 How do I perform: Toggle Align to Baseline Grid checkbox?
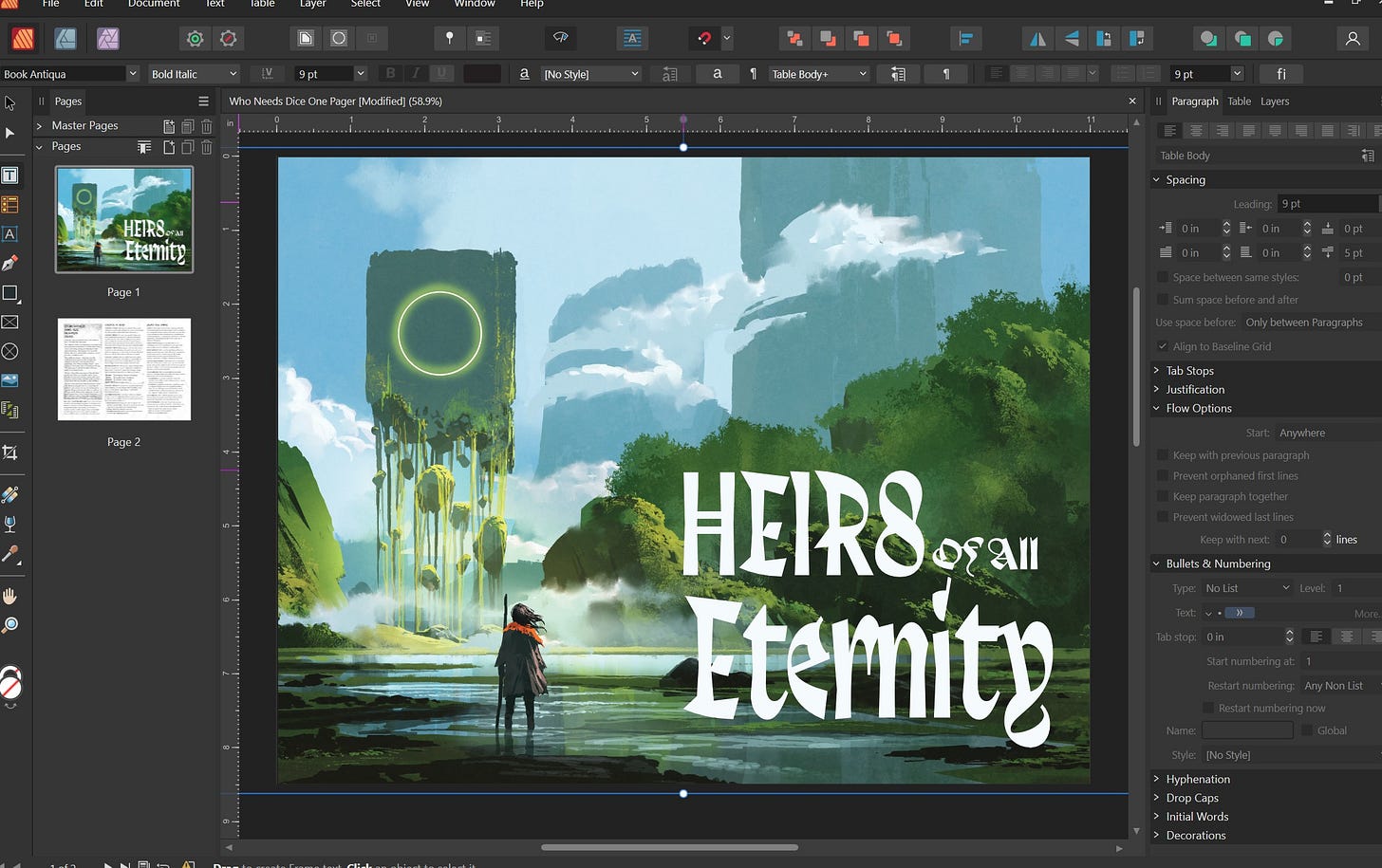[1163, 346]
